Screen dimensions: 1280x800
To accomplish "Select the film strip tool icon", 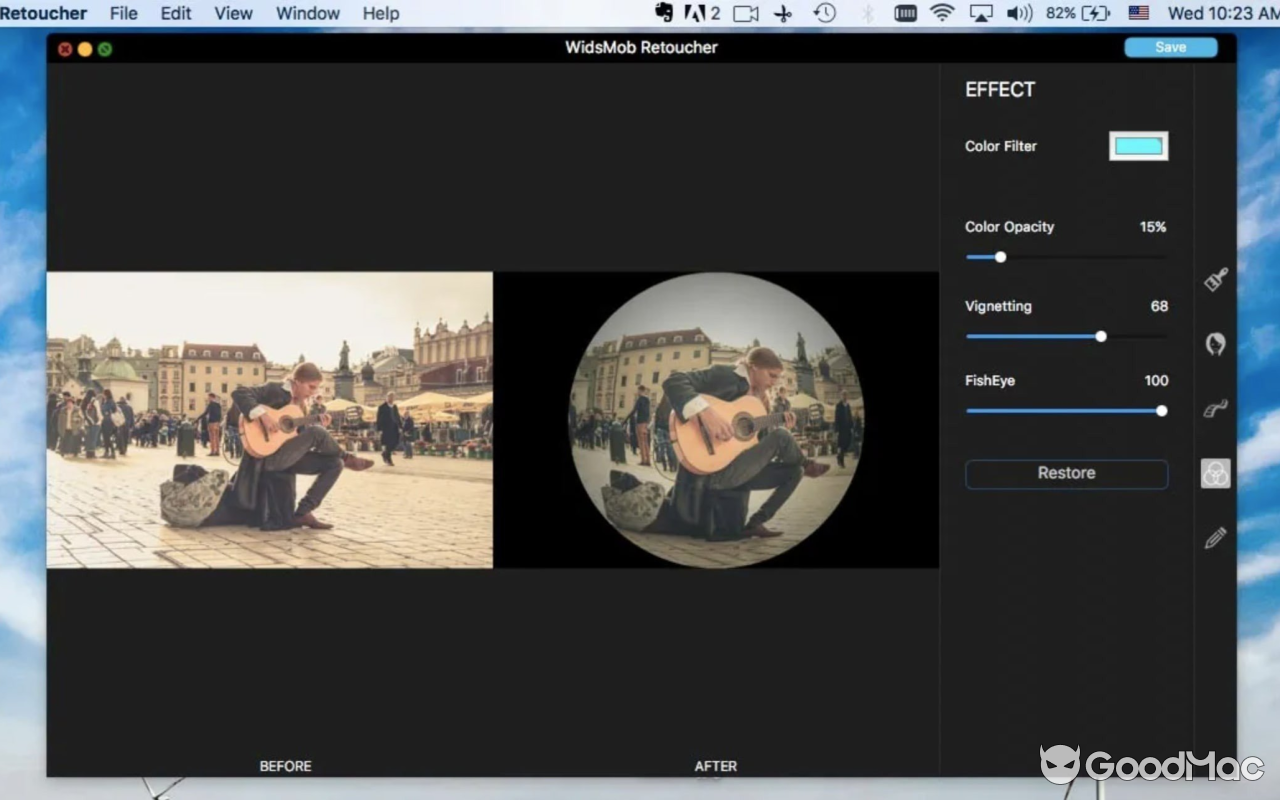I will (x=1215, y=409).
